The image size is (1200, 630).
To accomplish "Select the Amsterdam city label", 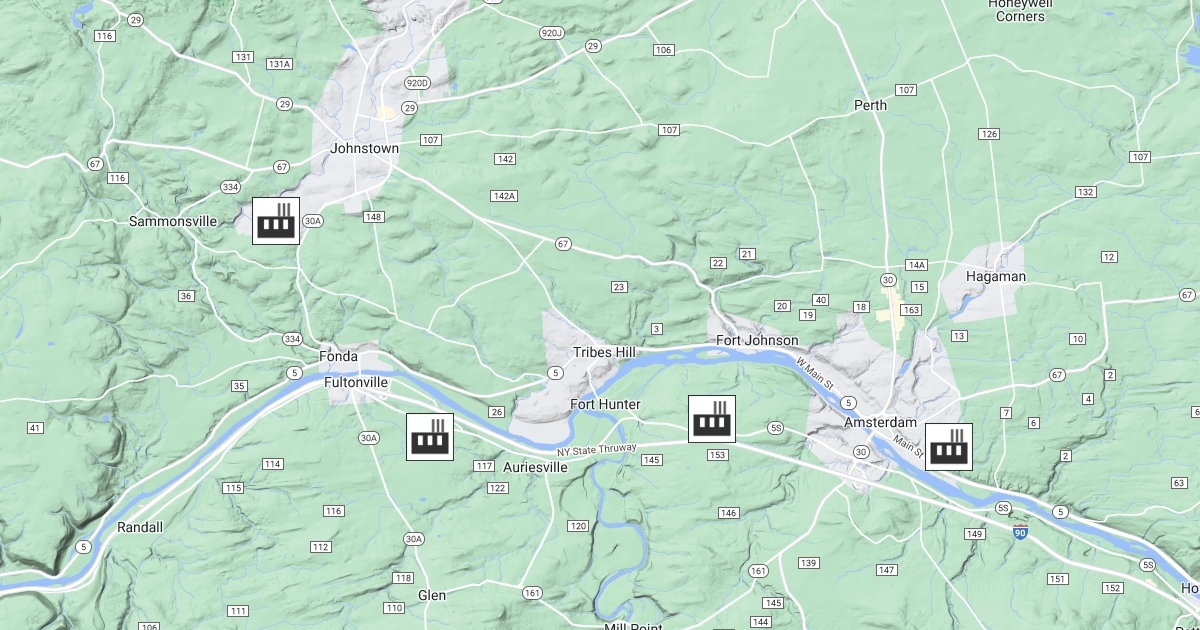I will click(x=880, y=423).
